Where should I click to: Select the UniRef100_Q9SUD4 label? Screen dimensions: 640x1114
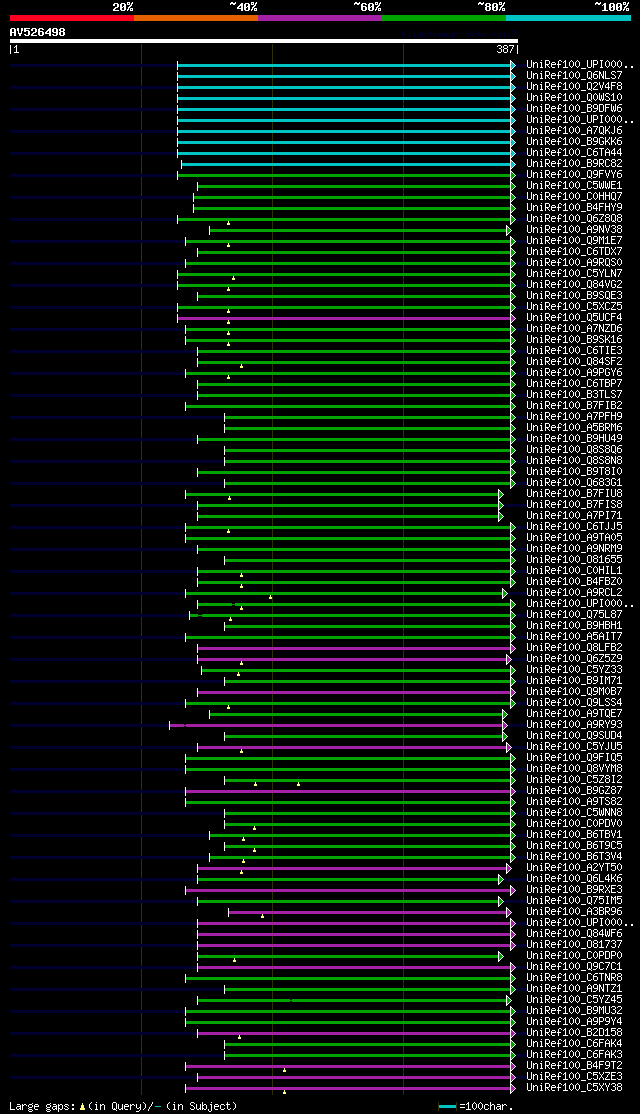575,736
